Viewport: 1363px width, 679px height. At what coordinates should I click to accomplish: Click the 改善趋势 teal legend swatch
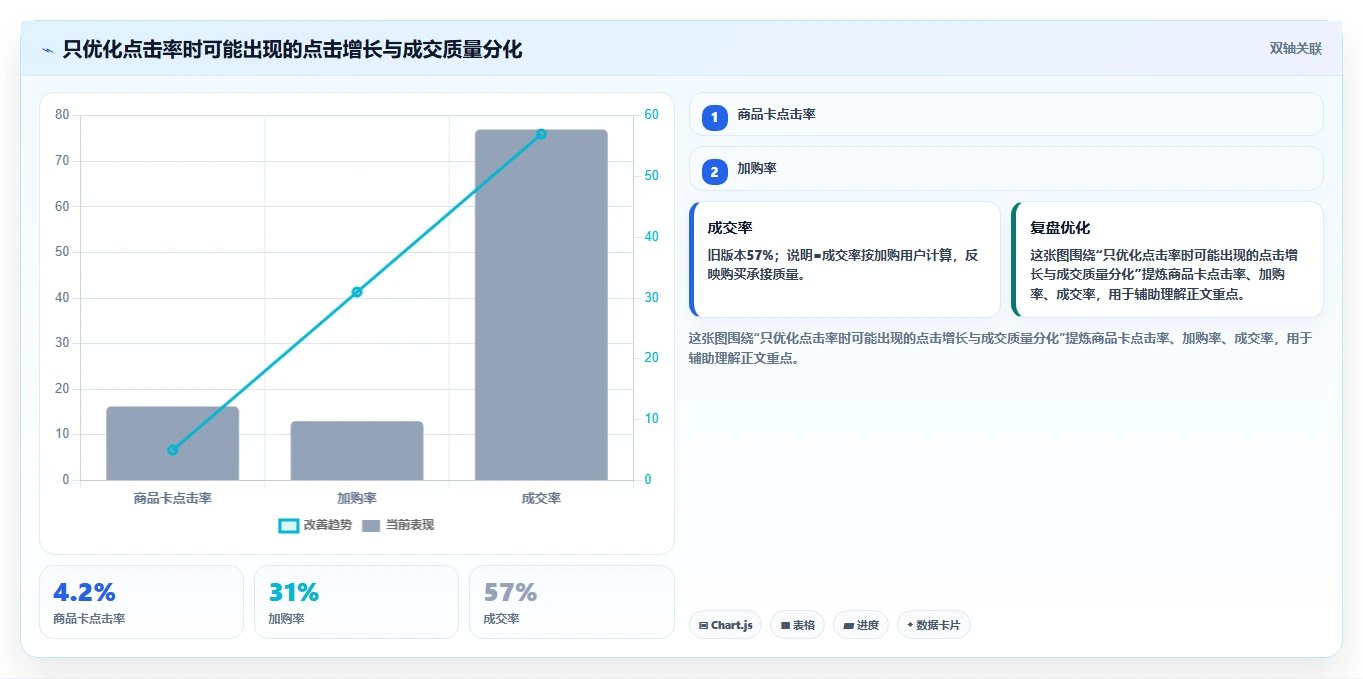click(288, 525)
